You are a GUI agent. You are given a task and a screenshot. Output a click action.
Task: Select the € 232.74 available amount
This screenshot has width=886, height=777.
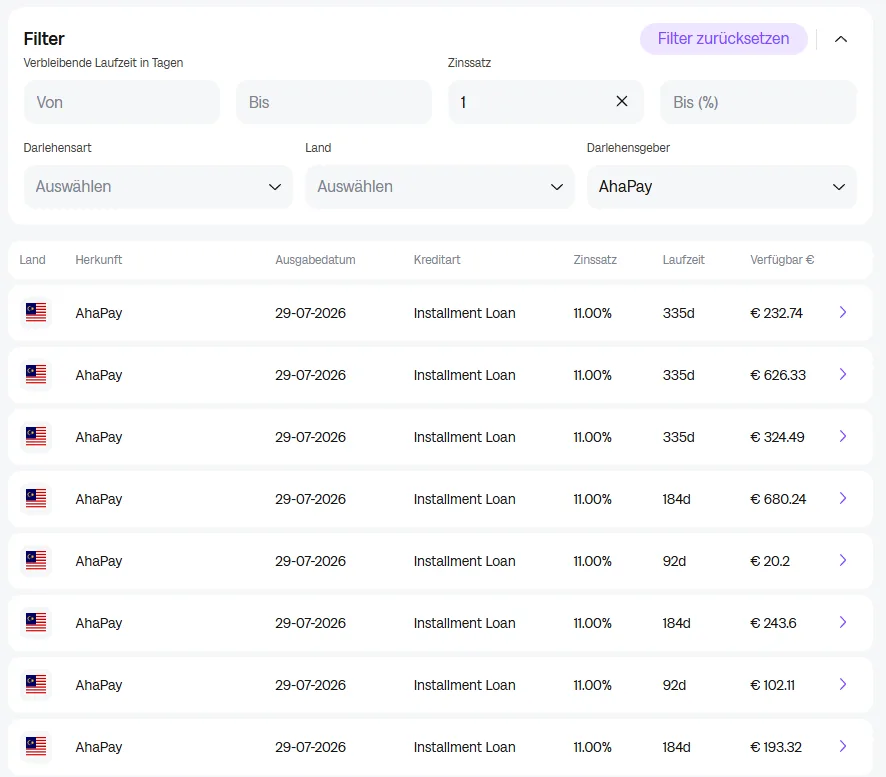coord(776,313)
